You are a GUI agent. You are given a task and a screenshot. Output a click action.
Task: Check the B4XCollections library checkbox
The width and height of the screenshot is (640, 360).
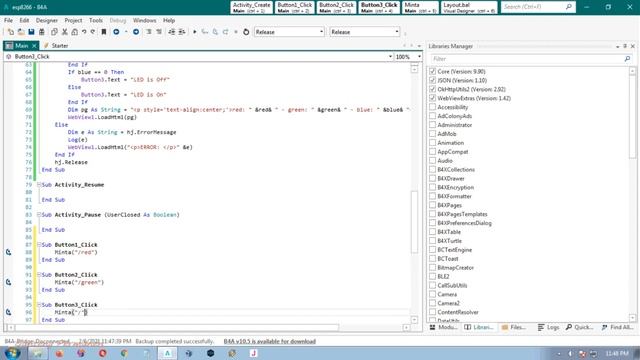[432, 169]
